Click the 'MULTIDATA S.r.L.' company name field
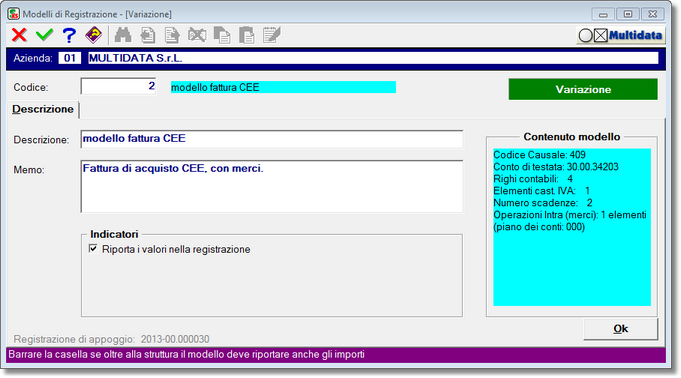 373,58
